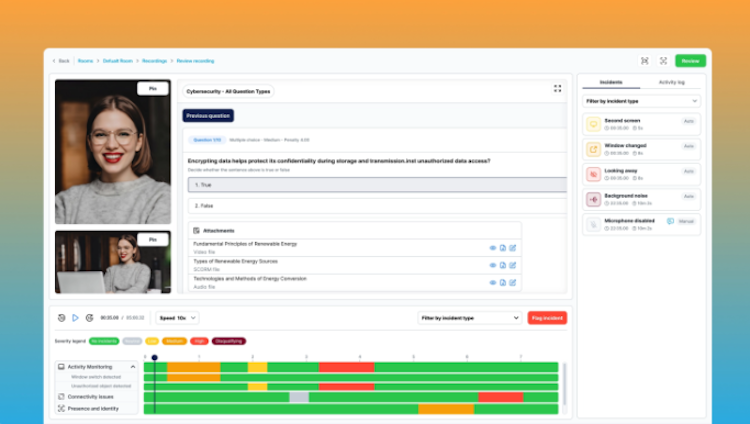This screenshot has width=750, height=424.
Task: Click the red Flag incident button
Action: (x=547, y=318)
